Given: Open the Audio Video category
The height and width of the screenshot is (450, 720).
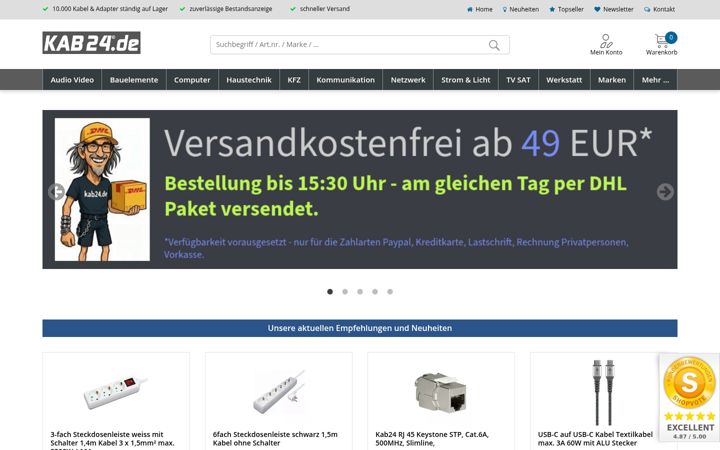Looking at the screenshot, I should click(72, 80).
